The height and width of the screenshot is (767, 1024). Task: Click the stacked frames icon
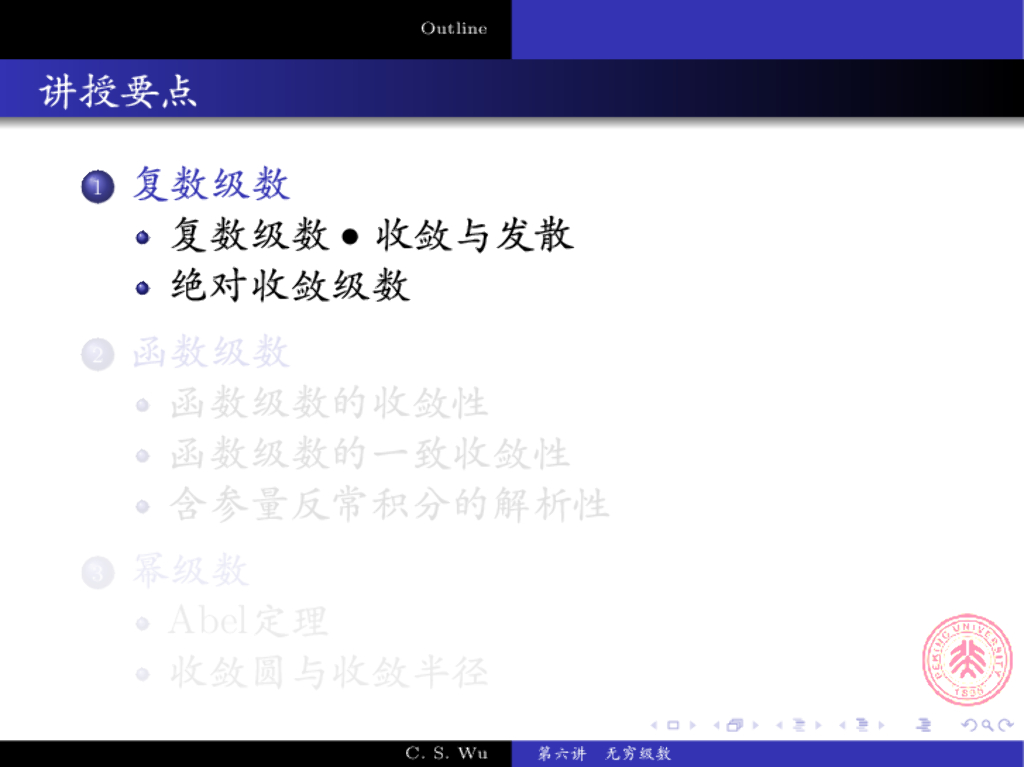[x=735, y=725]
